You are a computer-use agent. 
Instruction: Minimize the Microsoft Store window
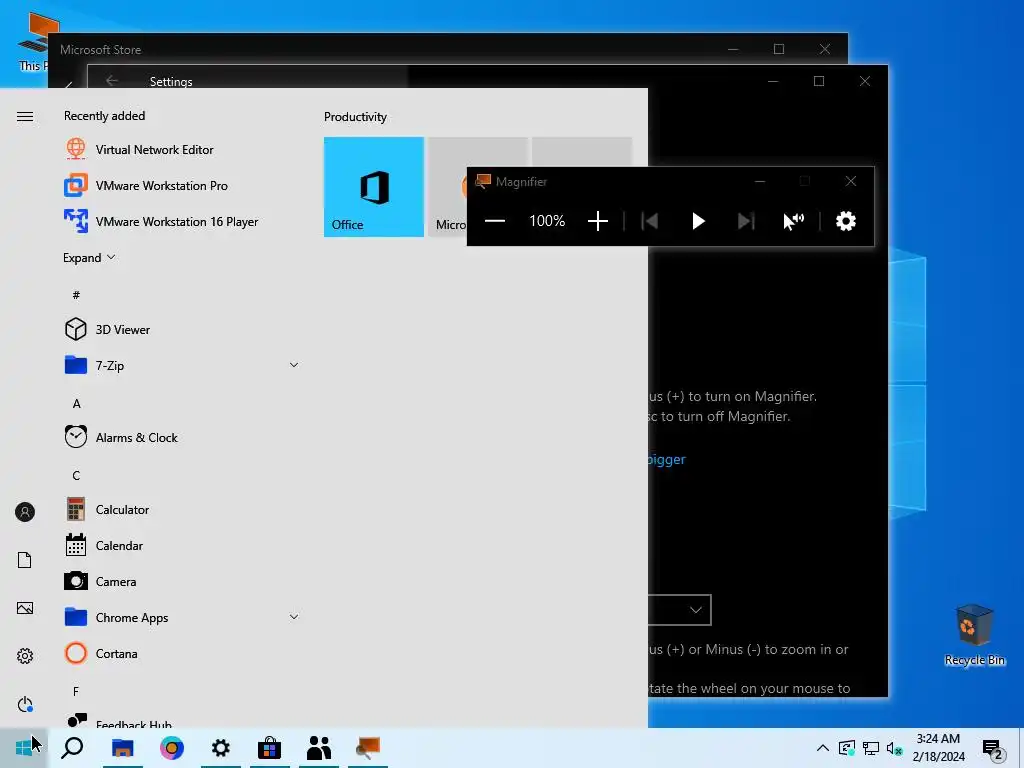tap(733, 49)
